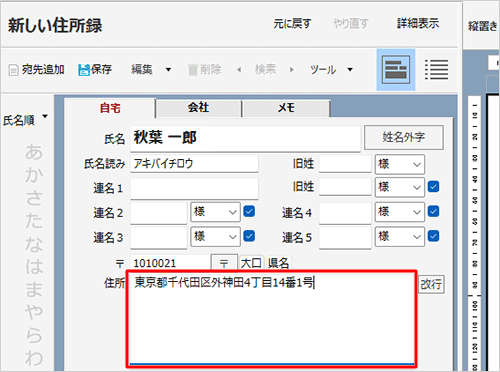This screenshot has width=500, height=372.
Task: Open the 連名3 honorific dropdown
Action: 215,237
